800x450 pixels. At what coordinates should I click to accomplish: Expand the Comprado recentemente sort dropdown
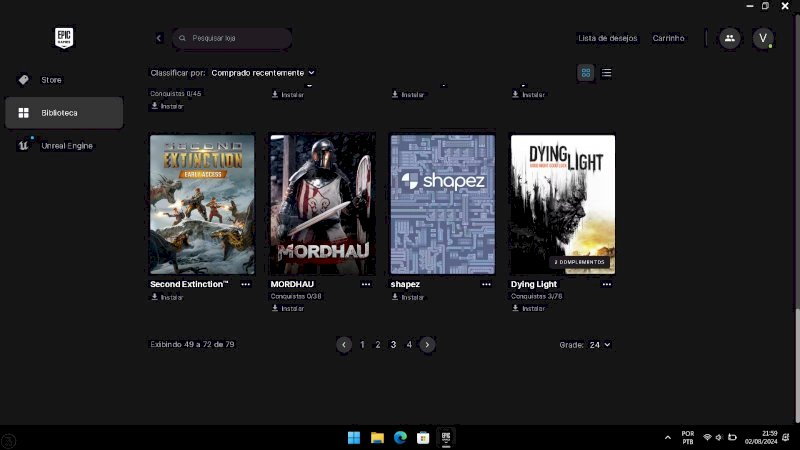263,73
